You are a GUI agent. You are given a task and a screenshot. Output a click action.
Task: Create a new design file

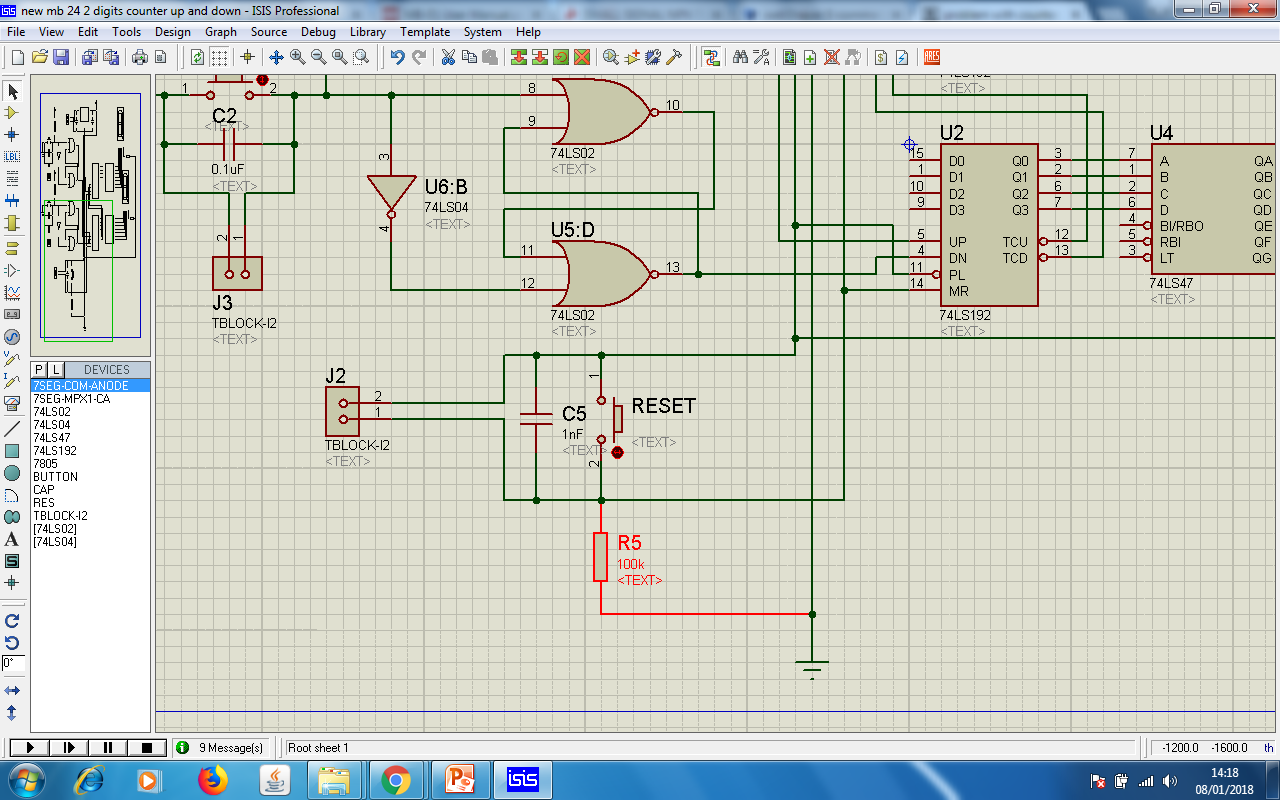tap(17, 57)
